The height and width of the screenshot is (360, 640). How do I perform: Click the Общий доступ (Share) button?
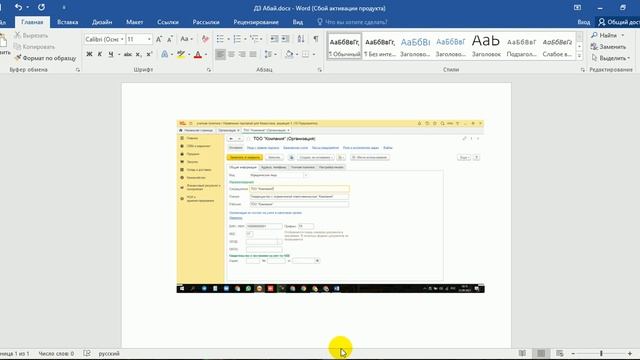pos(618,22)
